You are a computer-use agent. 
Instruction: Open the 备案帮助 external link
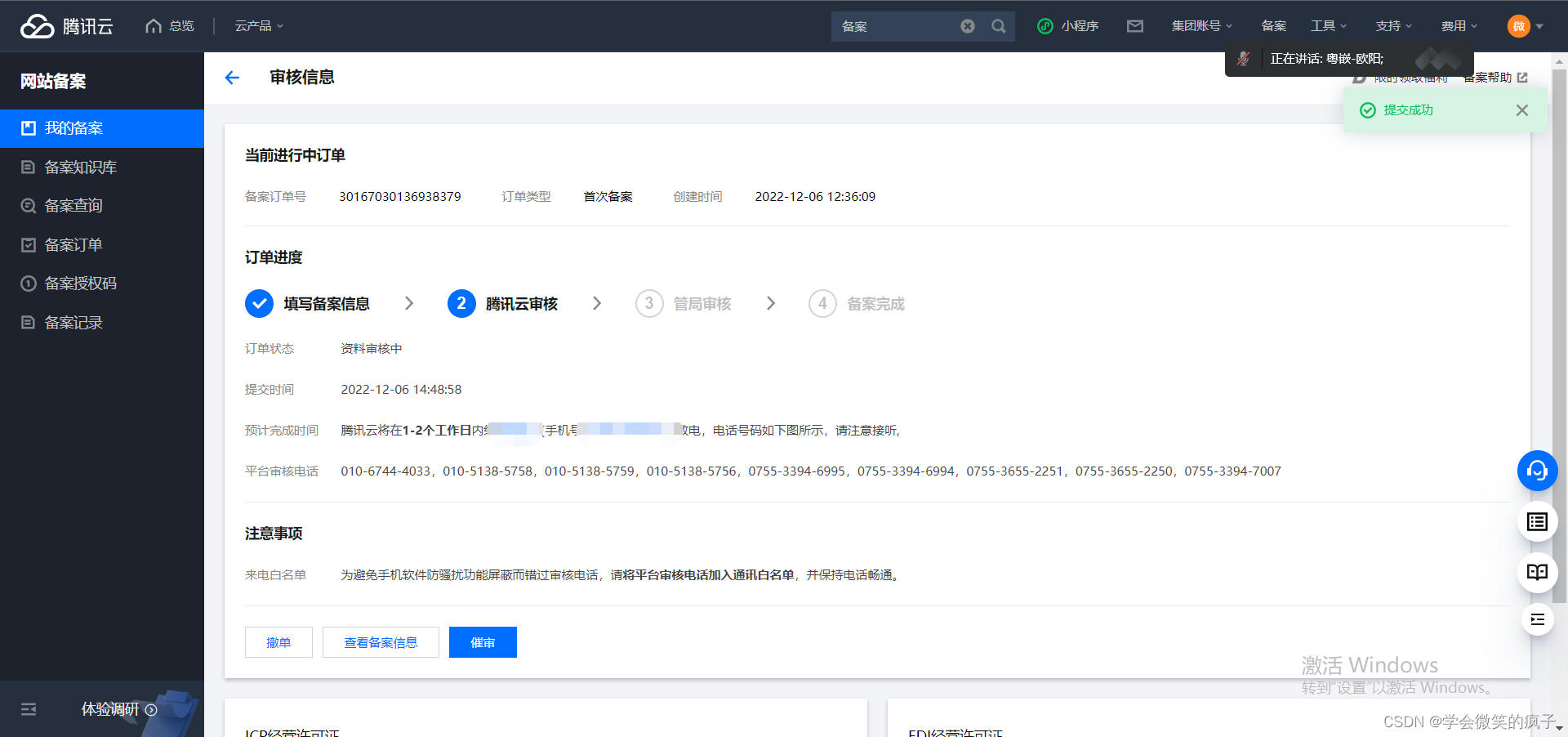coord(1495,78)
